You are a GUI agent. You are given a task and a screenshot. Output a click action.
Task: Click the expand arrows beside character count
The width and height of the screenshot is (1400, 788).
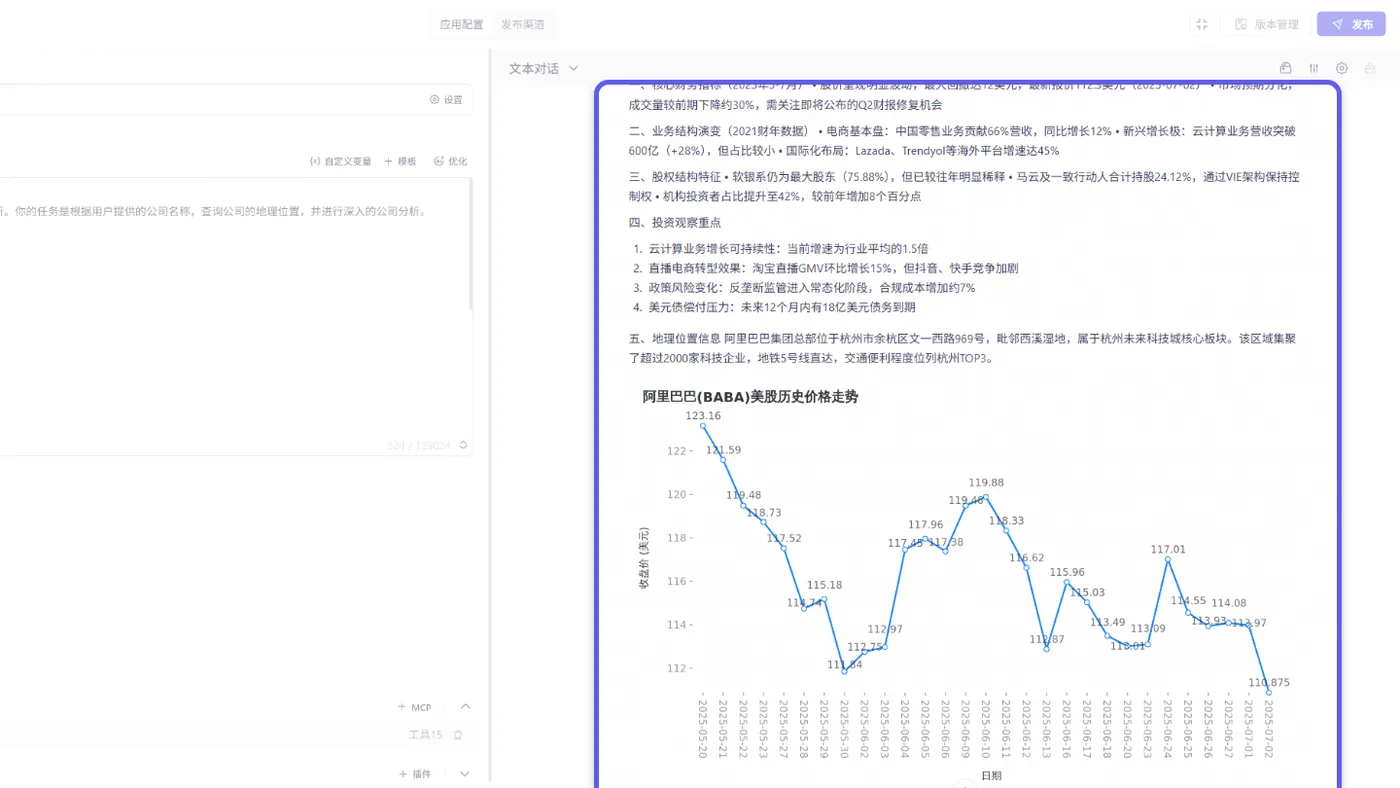(463, 445)
